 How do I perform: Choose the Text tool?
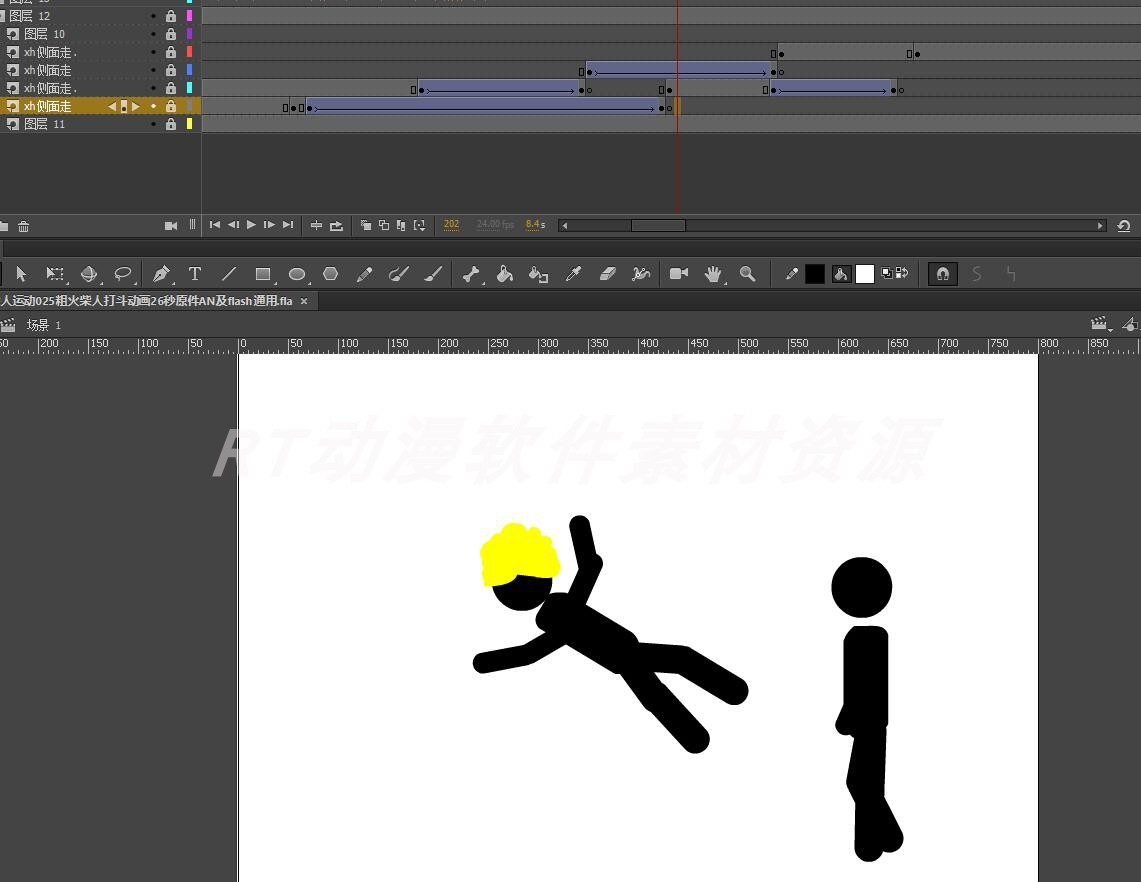tap(194, 274)
